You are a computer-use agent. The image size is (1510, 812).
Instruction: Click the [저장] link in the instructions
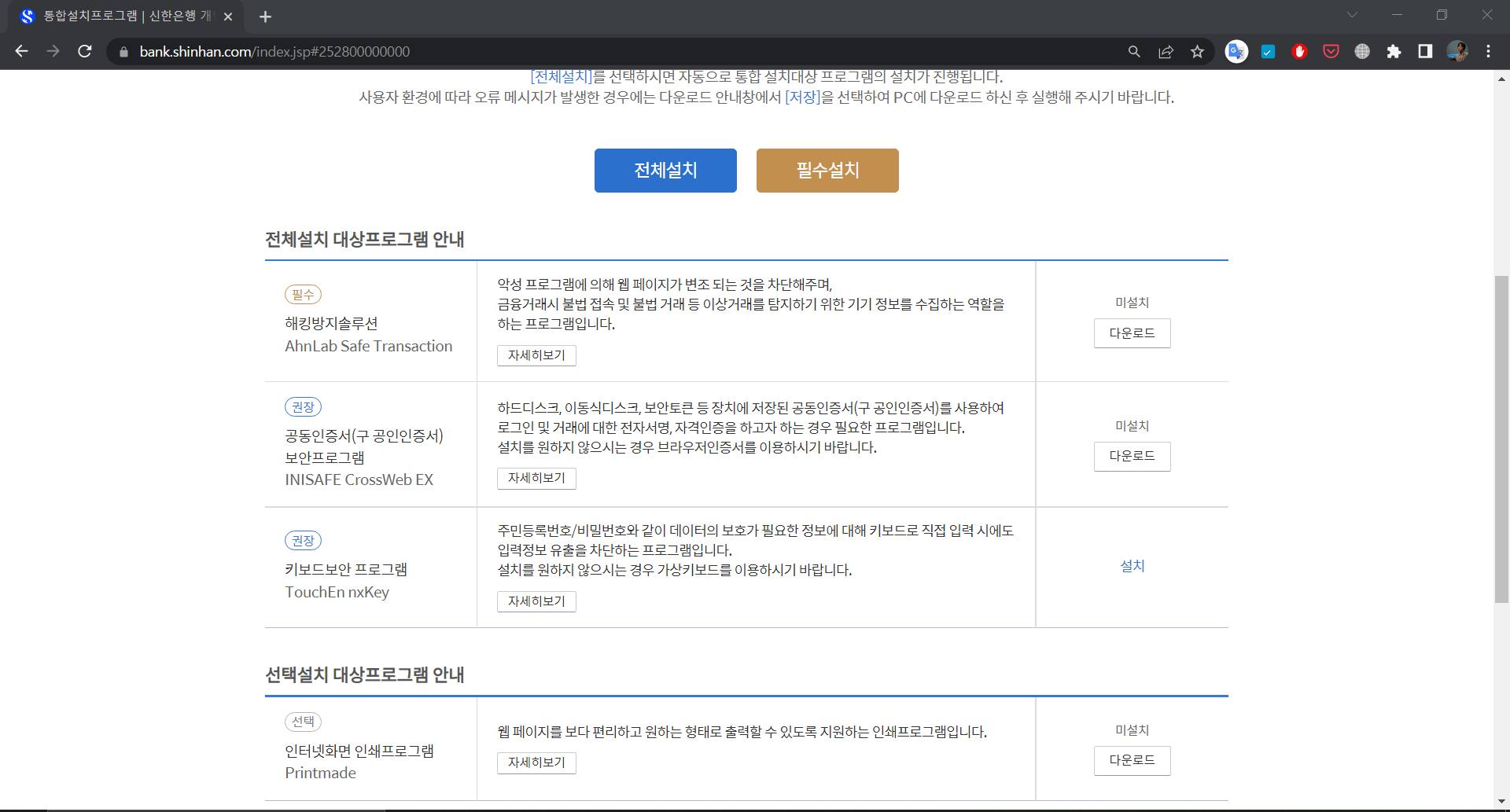click(x=803, y=97)
